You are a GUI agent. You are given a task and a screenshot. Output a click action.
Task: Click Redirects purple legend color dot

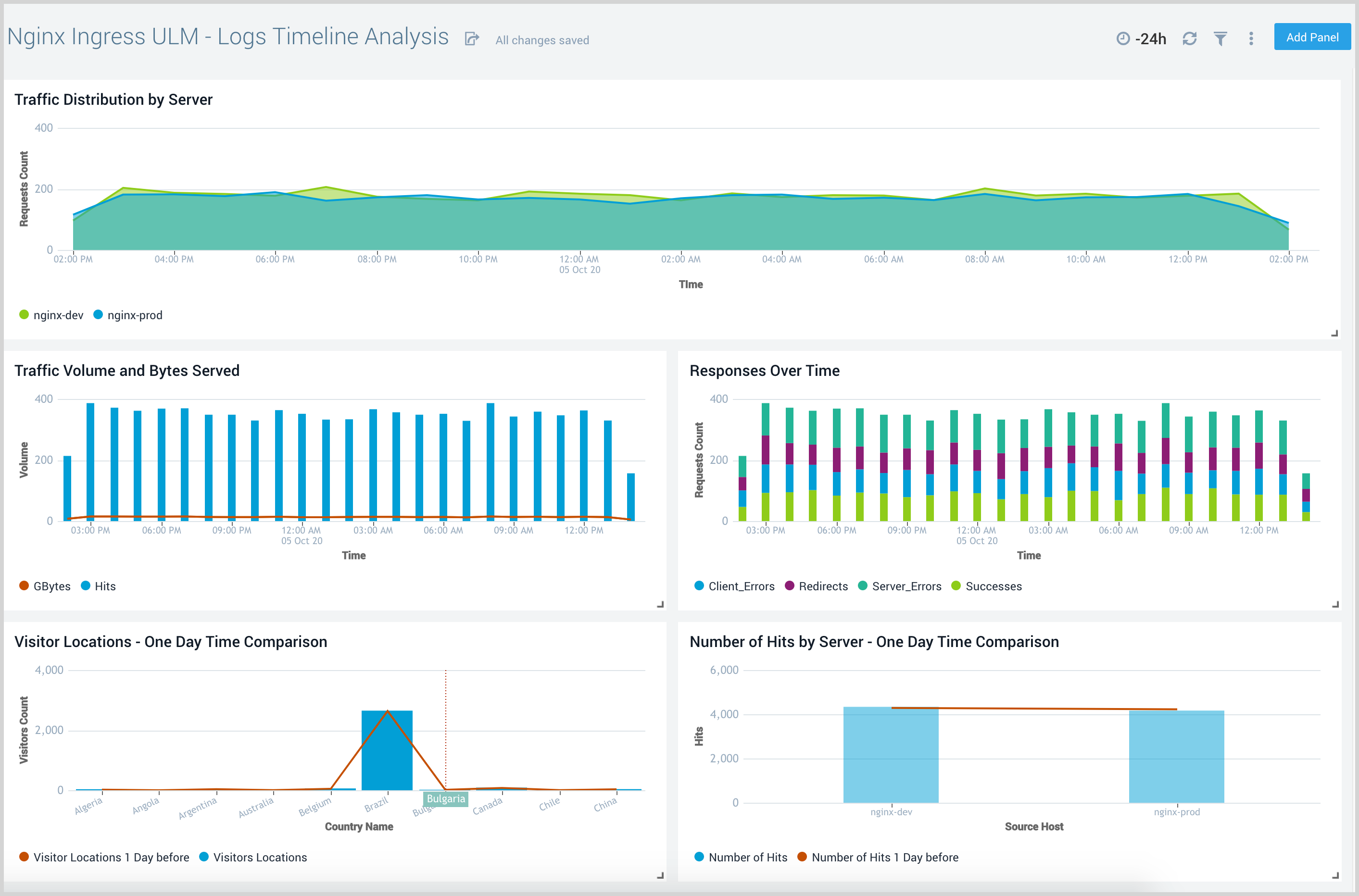click(790, 585)
